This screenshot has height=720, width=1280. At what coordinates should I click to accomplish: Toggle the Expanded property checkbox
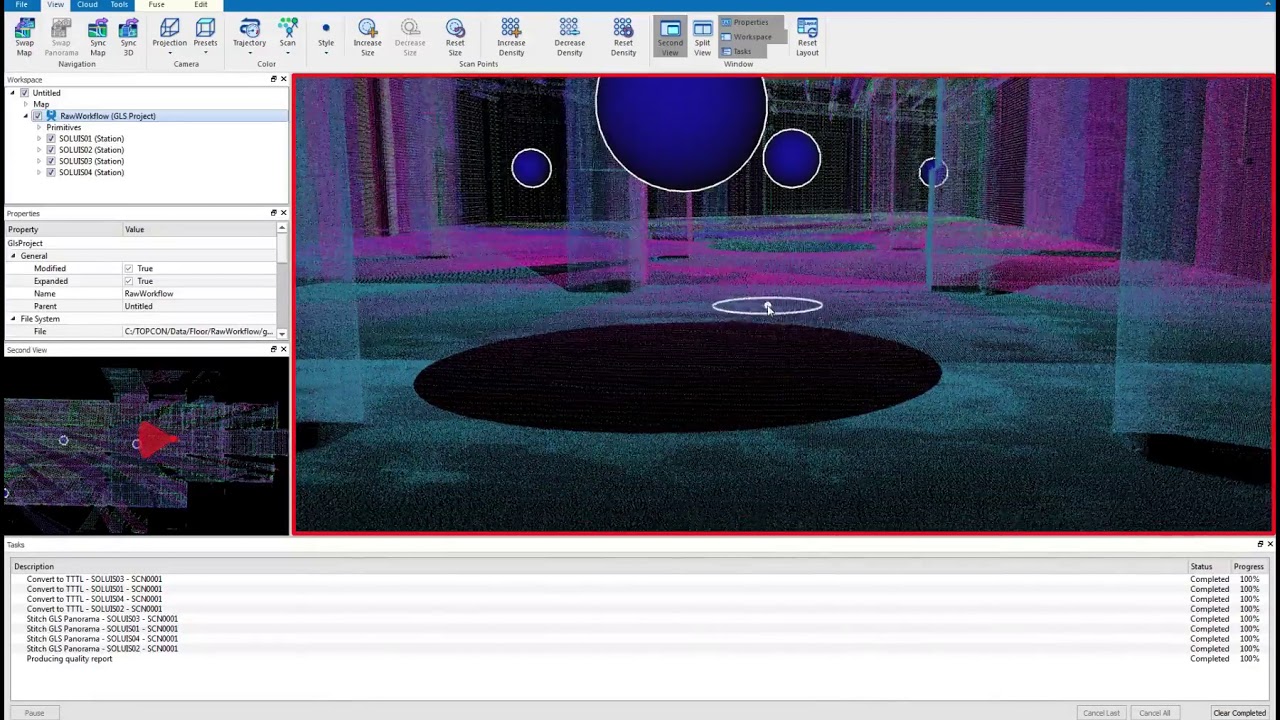click(x=128, y=281)
